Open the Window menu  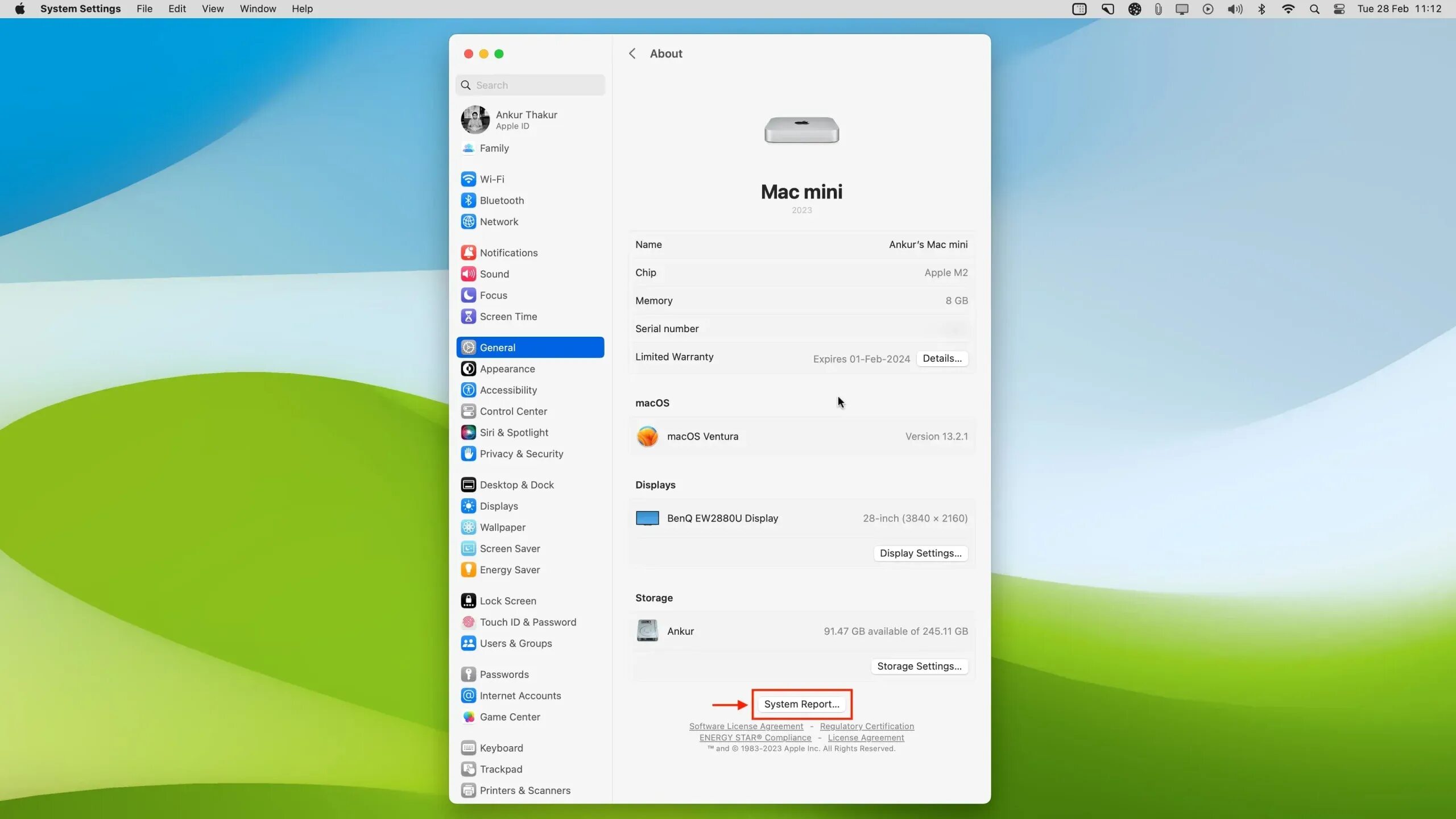(257, 9)
